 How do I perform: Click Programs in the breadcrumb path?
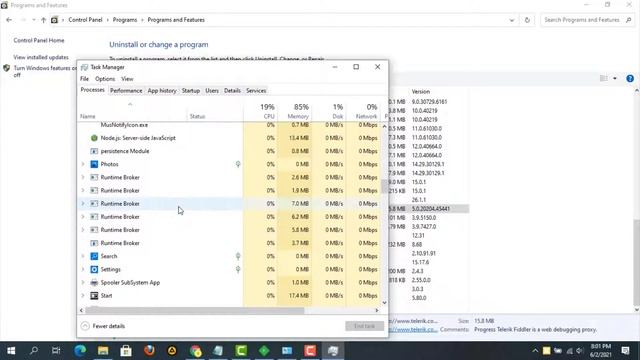point(125,20)
